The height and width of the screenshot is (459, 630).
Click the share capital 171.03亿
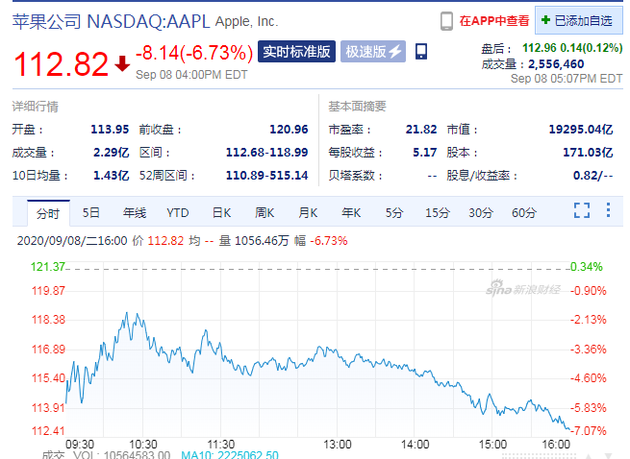(x=588, y=153)
